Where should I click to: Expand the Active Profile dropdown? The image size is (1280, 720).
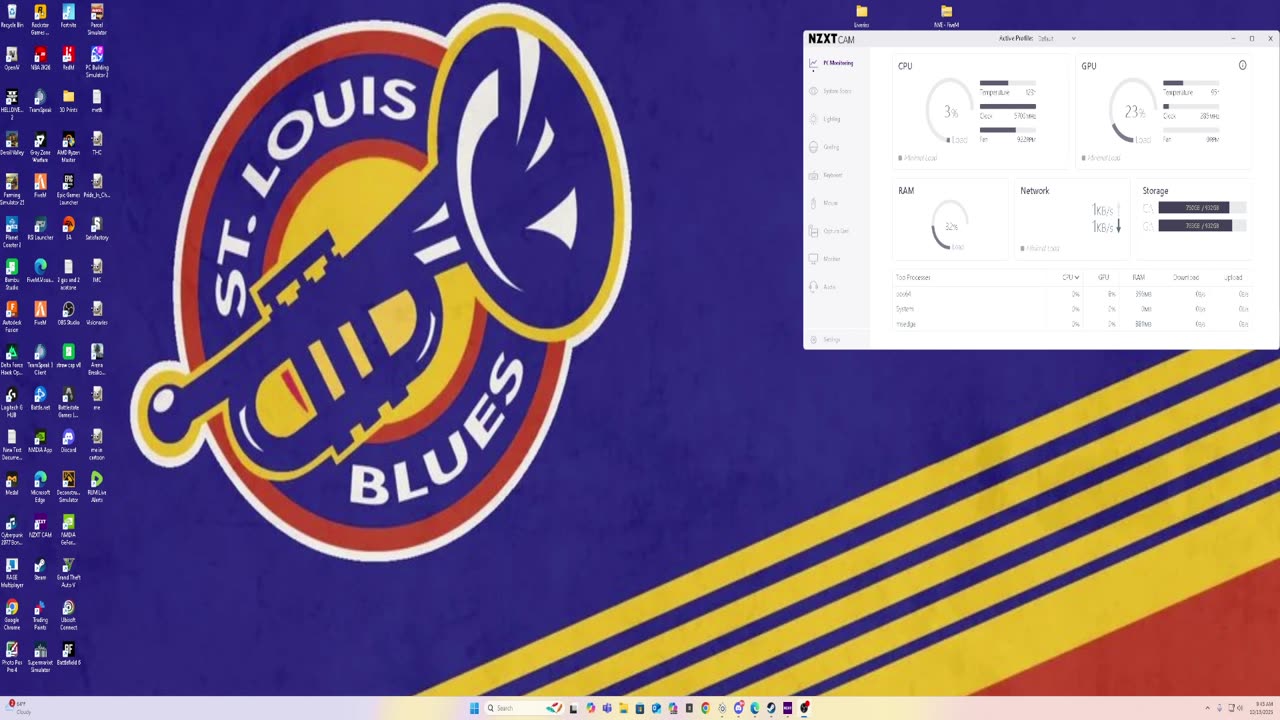(1058, 38)
